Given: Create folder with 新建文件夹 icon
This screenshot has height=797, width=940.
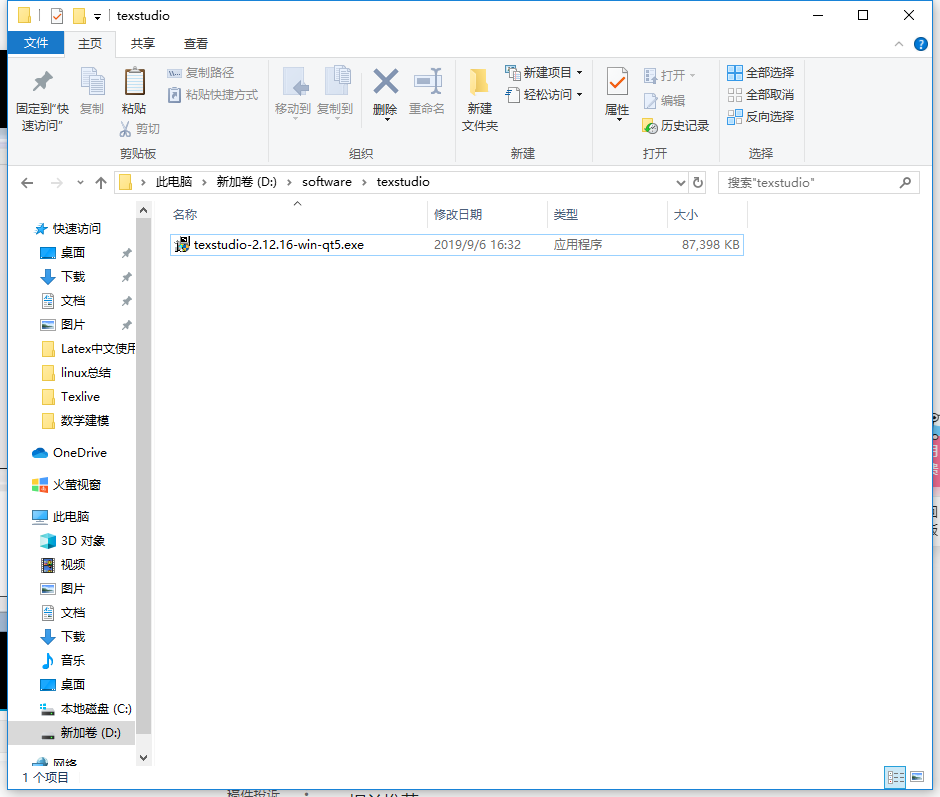Looking at the screenshot, I should pyautogui.click(x=478, y=97).
